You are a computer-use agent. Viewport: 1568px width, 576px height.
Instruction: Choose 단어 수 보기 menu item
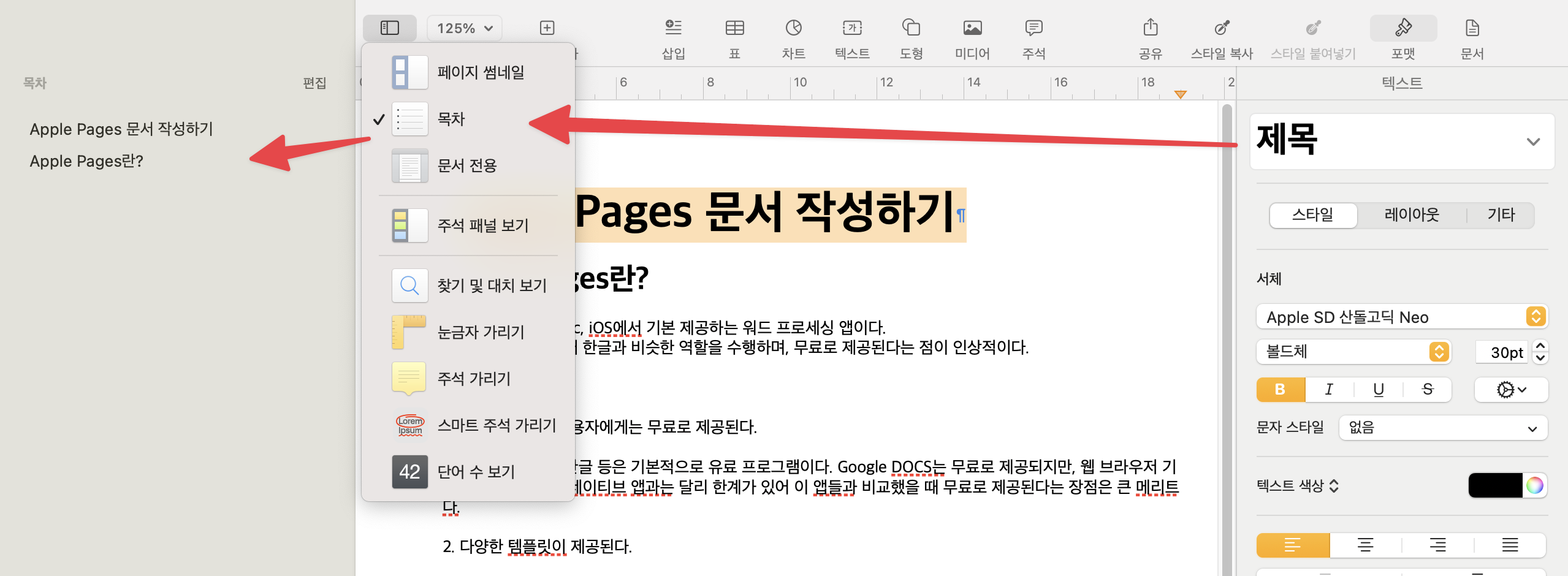pyautogui.click(x=468, y=472)
